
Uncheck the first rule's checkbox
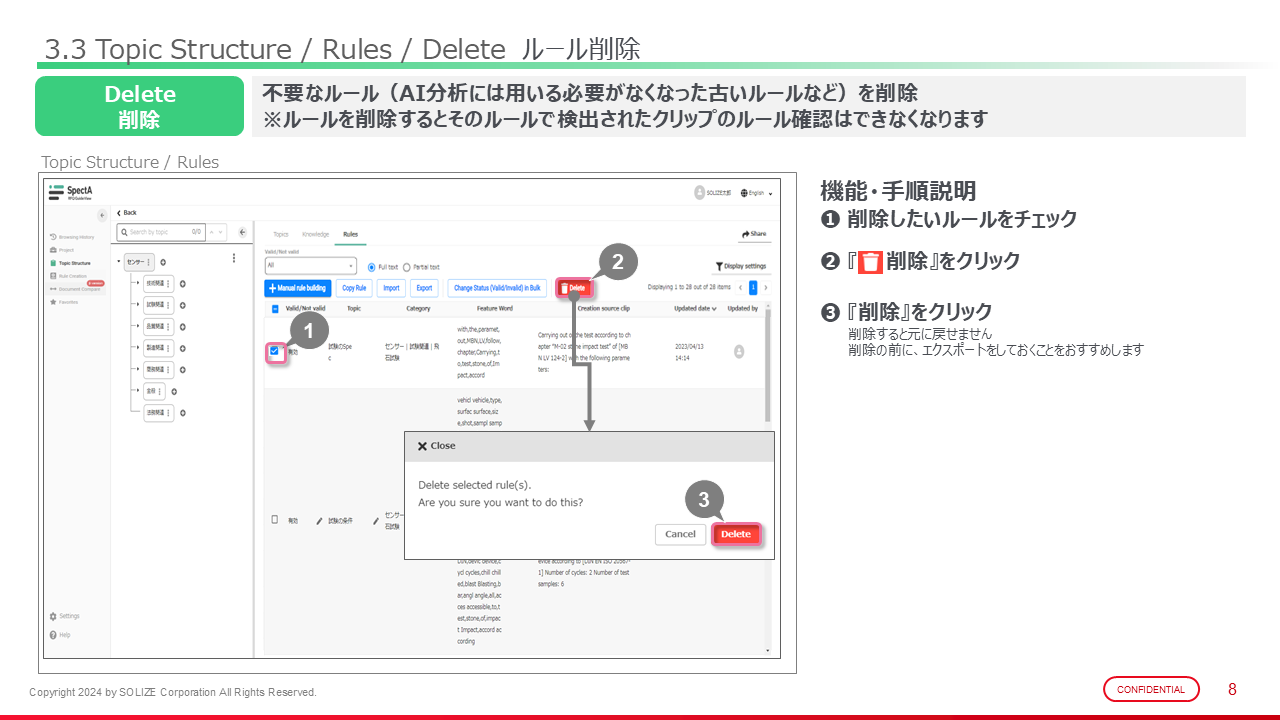coord(274,351)
